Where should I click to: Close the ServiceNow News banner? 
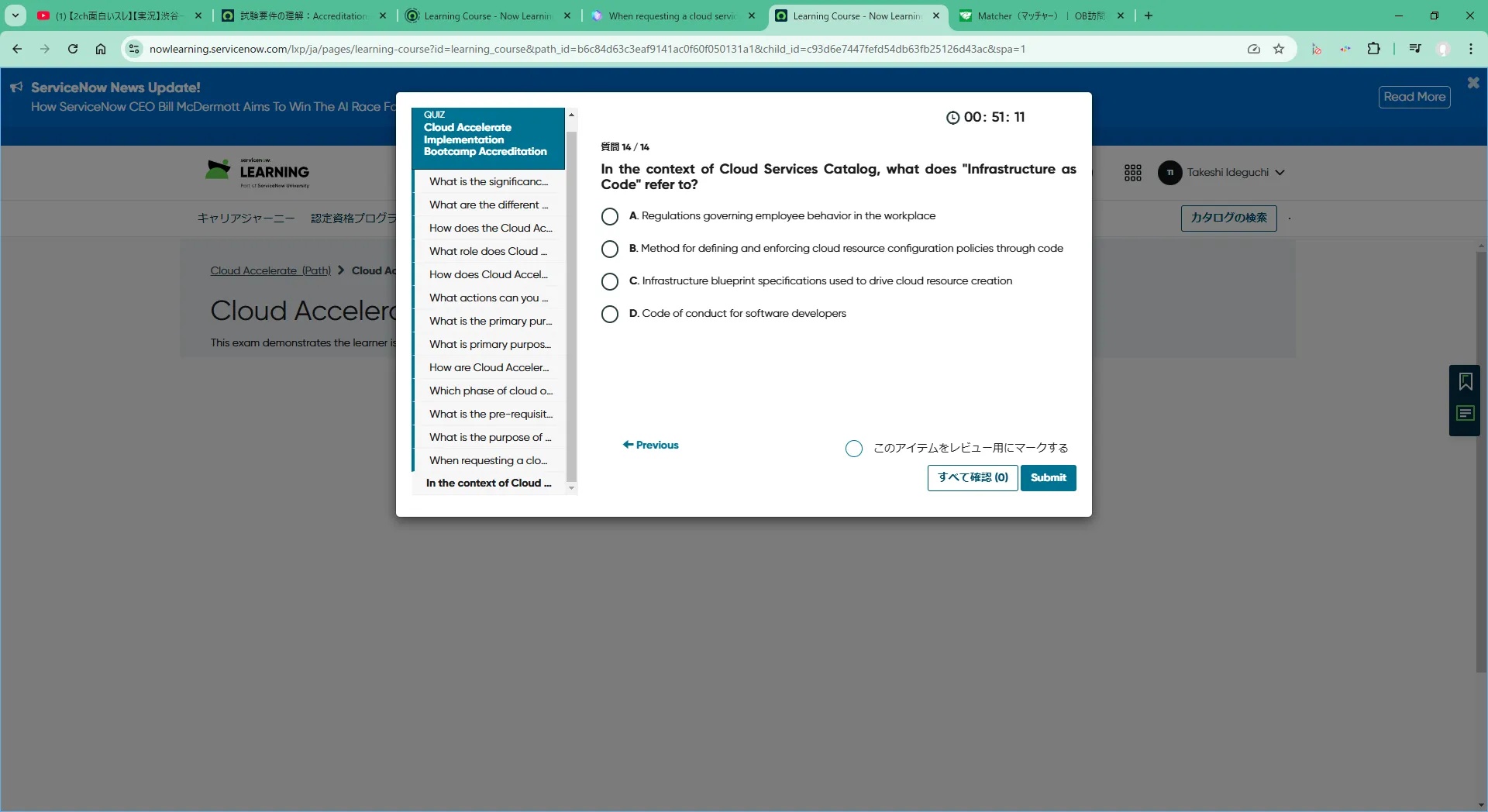click(1472, 82)
